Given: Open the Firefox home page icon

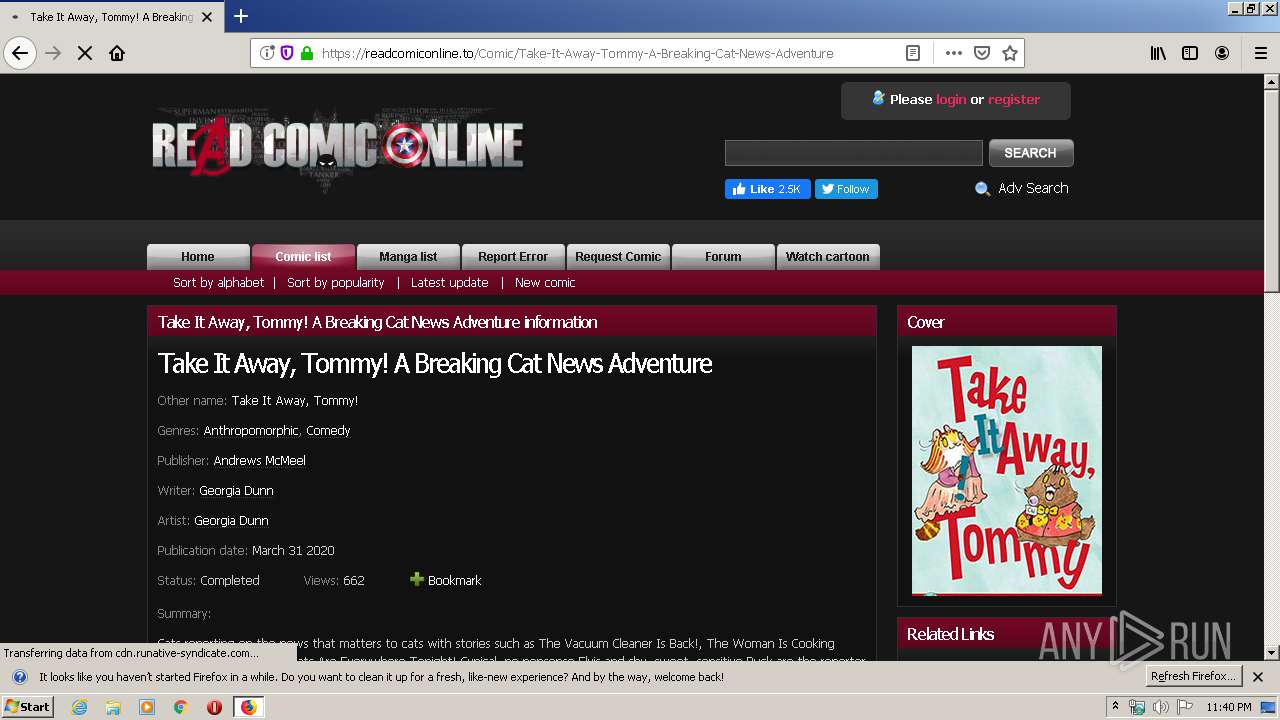Looking at the screenshot, I should click(117, 53).
